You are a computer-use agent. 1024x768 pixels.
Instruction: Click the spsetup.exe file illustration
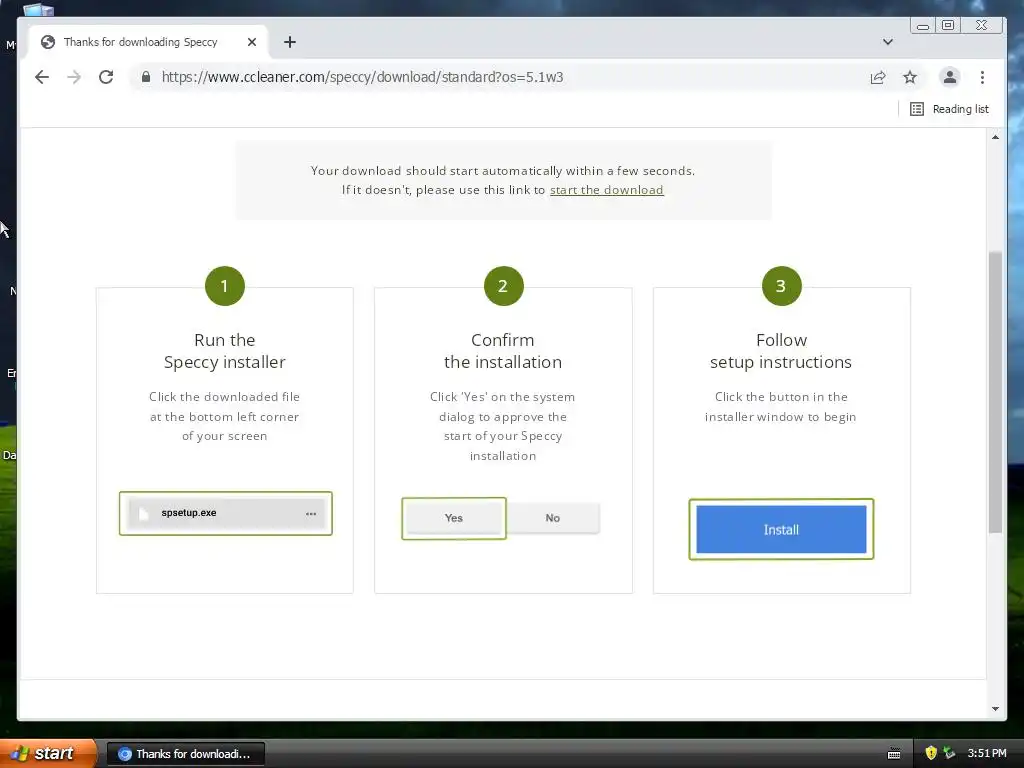click(225, 513)
